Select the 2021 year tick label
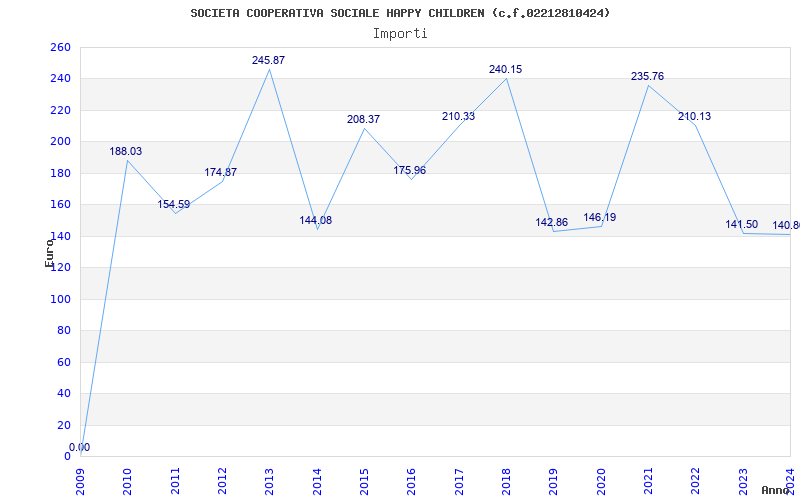The width and height of the screenshot is (800, 500). click(x=649, y=480)
